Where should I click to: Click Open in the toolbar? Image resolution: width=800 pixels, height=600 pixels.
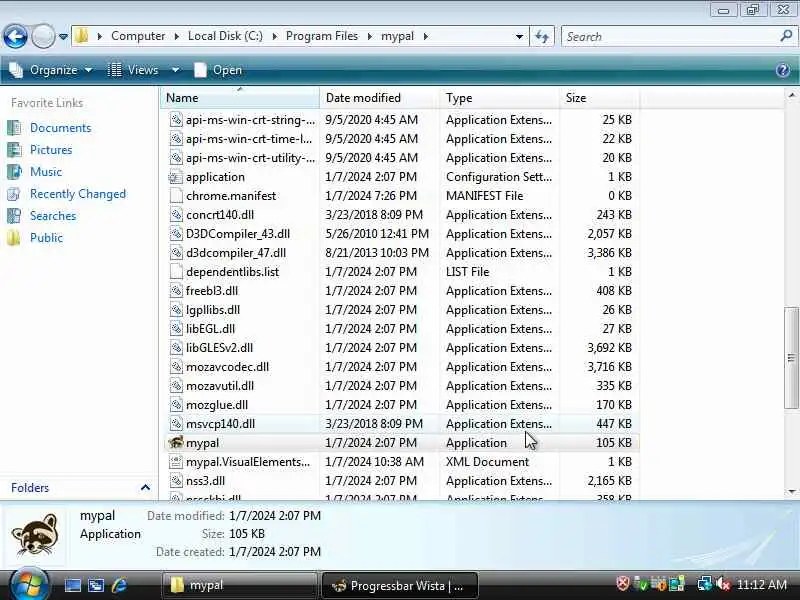tap(218, 70)
